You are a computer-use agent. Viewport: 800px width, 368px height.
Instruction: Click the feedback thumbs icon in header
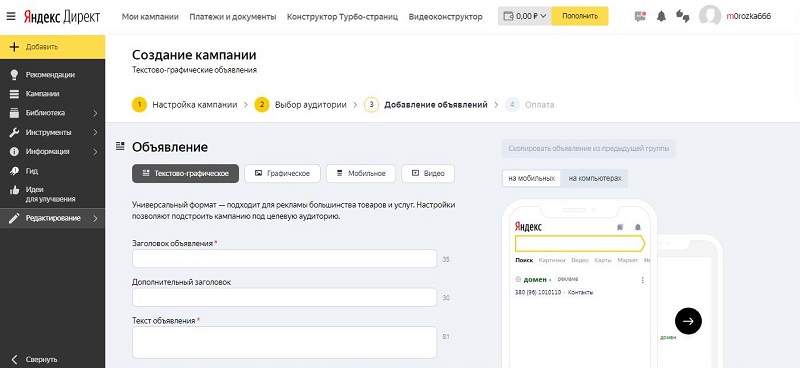coord(683,16)
